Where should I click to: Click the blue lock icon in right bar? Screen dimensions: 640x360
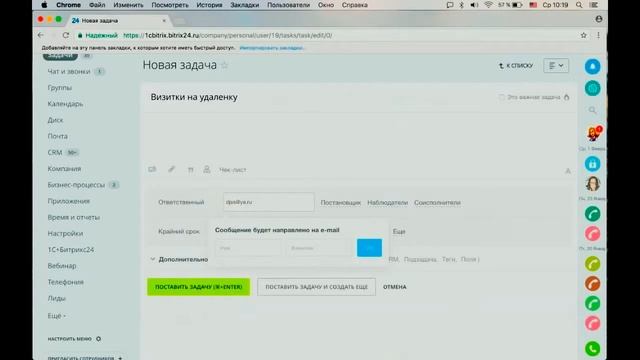click(592, 164)
